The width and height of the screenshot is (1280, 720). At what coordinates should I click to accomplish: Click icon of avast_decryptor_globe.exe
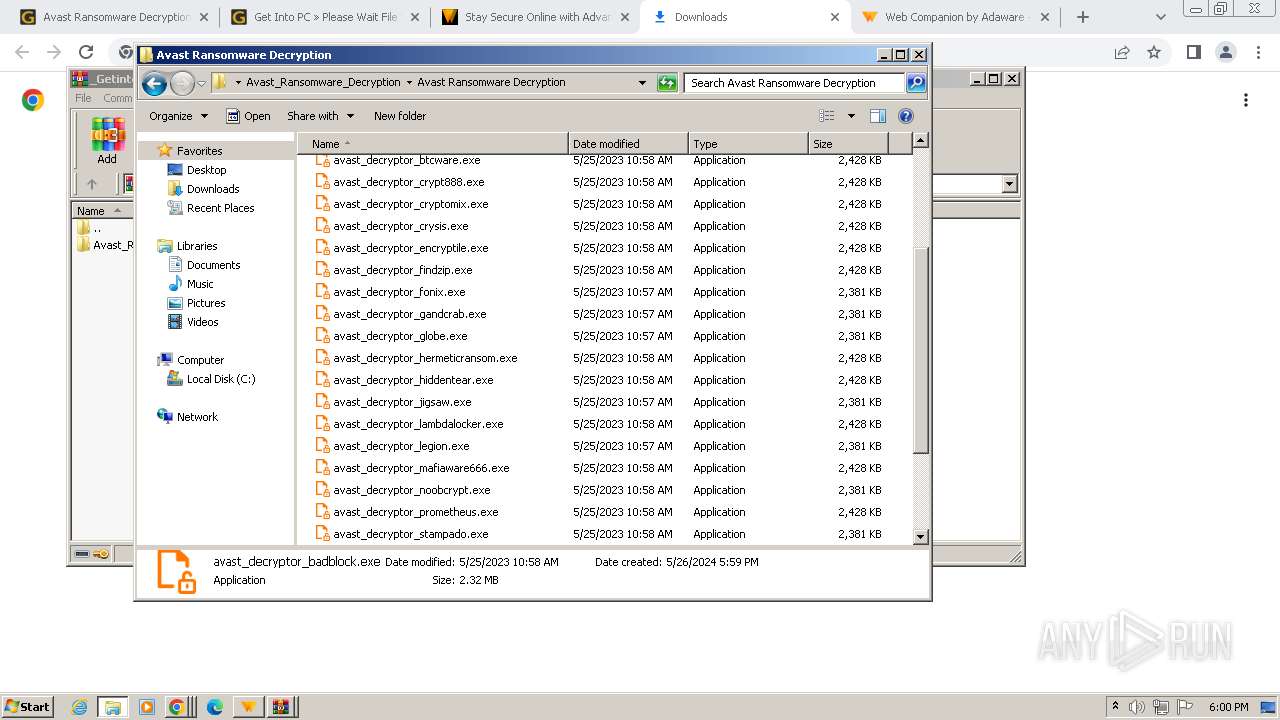tap(322, 336)
